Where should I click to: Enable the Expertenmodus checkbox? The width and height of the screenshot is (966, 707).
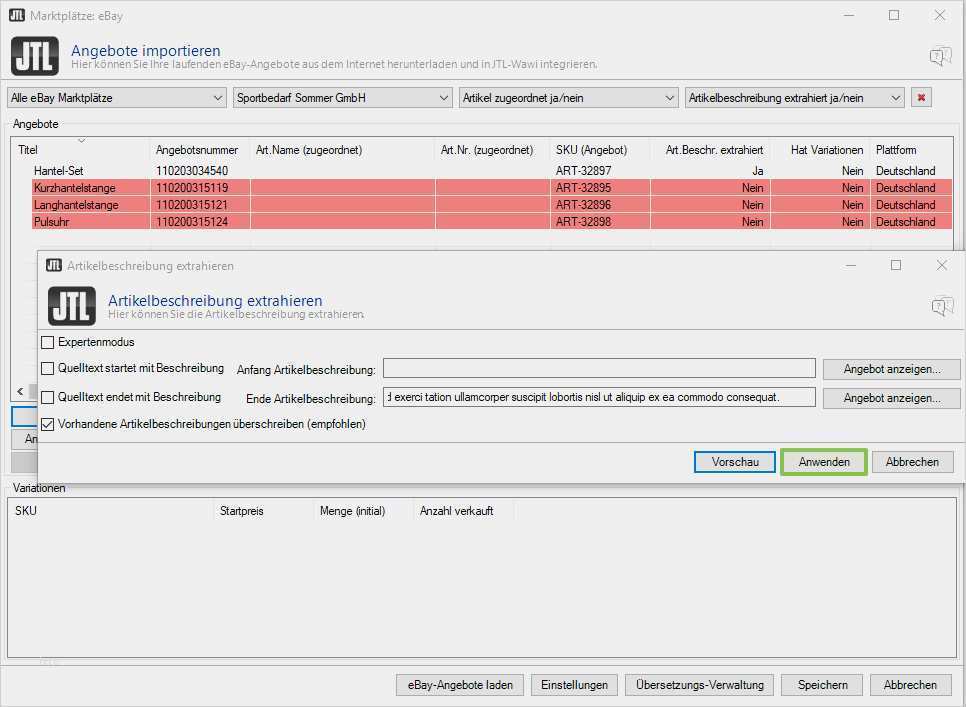(x=47, y=342)
